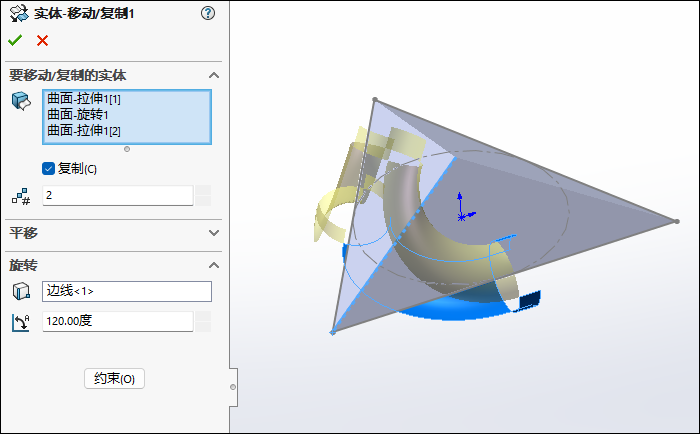Screen dimensions: 700x434
Task: Click the 旋转 section heading text
Action: tap(24, 265)
